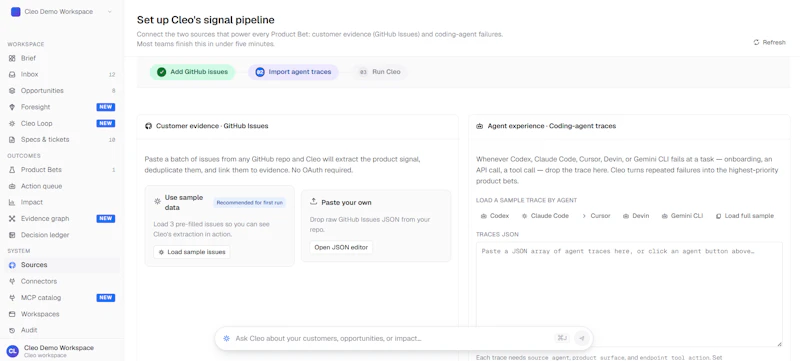Select the Import agent traces step

pos(293,72)
